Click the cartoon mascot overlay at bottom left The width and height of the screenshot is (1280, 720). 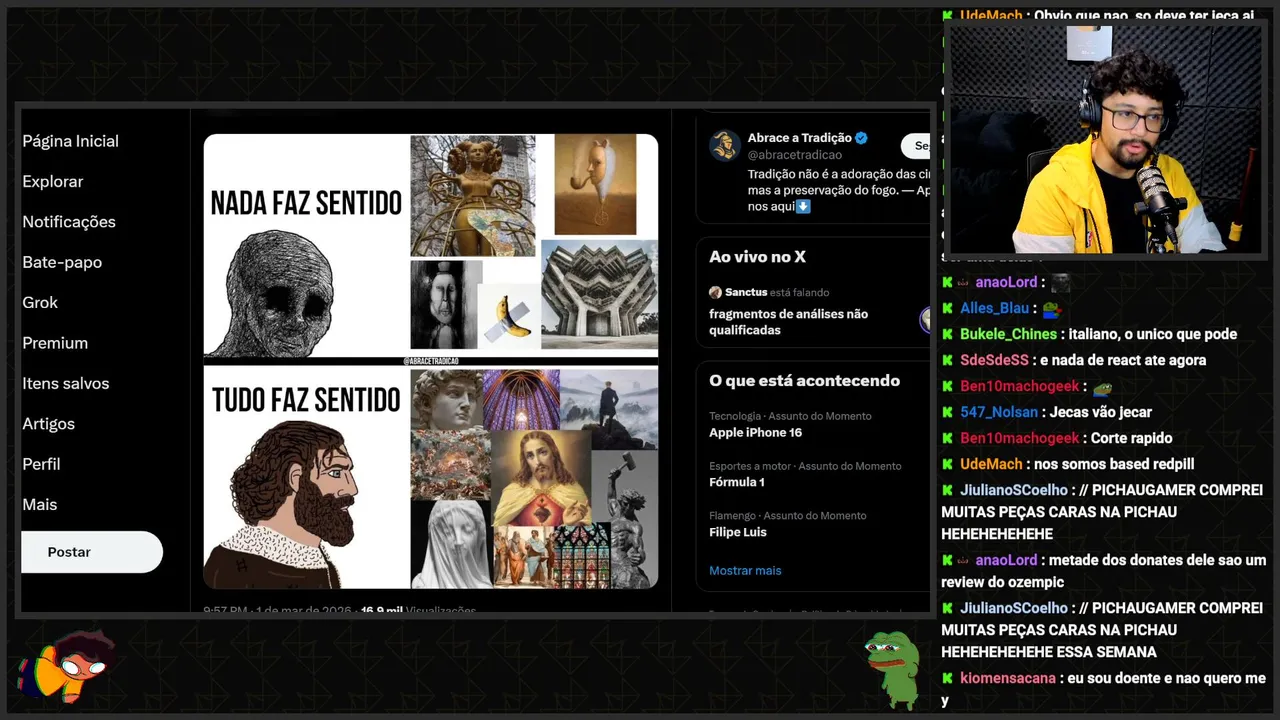68,665
